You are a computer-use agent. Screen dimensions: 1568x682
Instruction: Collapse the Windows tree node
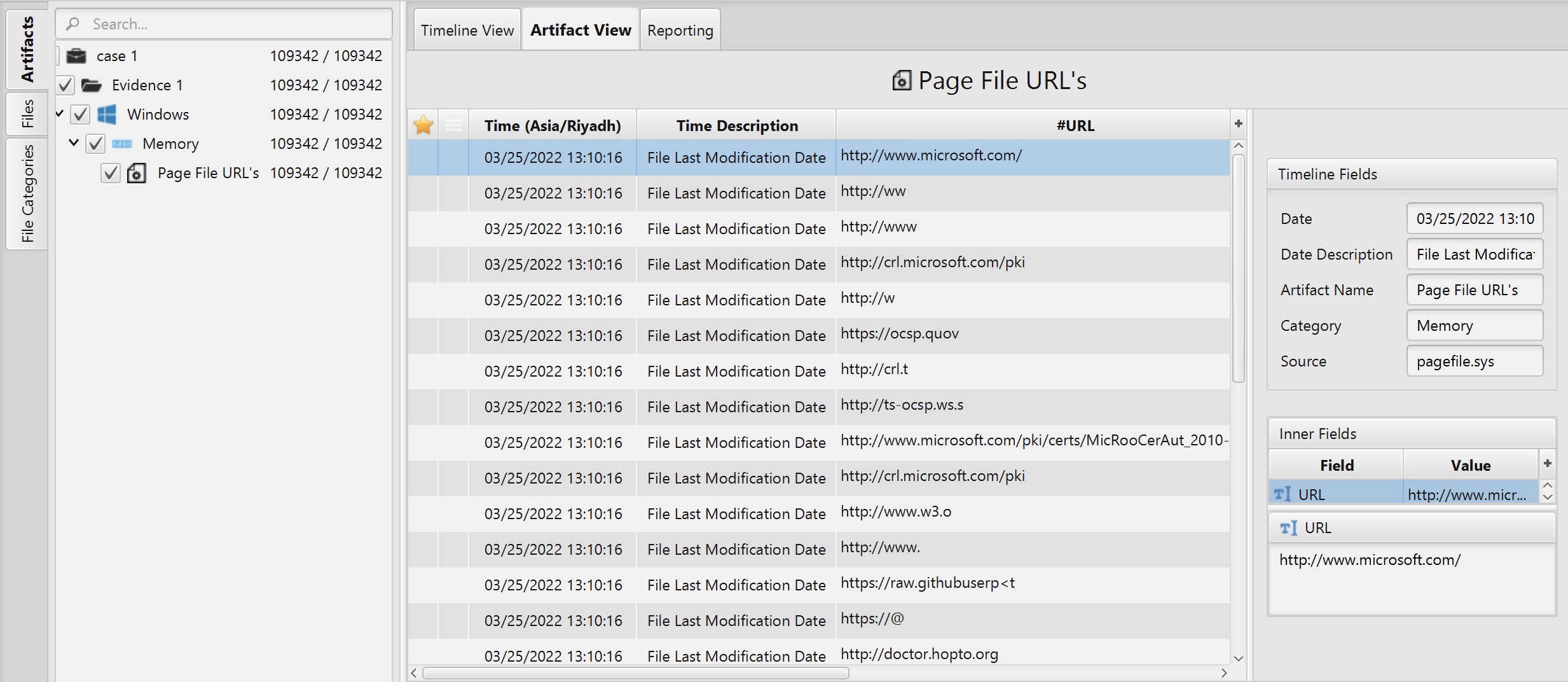click(59, 114)
